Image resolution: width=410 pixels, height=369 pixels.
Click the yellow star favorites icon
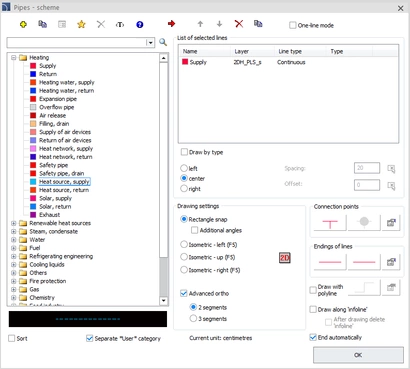pos(81,24)
